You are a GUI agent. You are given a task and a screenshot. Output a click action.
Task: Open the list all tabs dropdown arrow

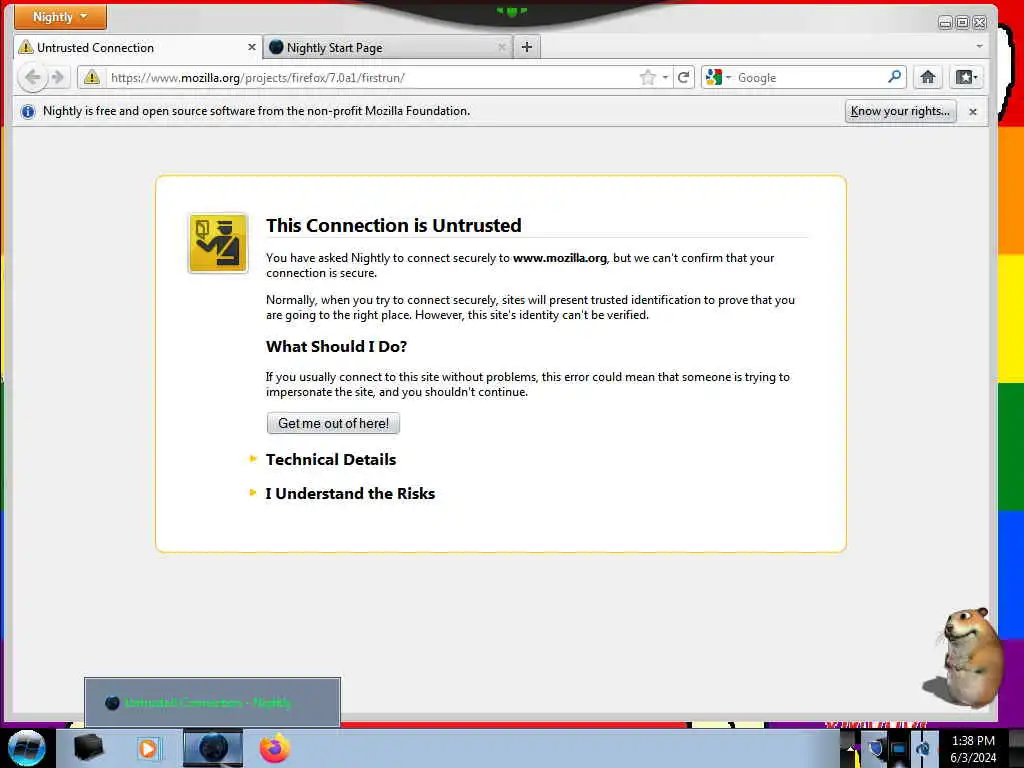pyautogui.click(x=979, y=47)
